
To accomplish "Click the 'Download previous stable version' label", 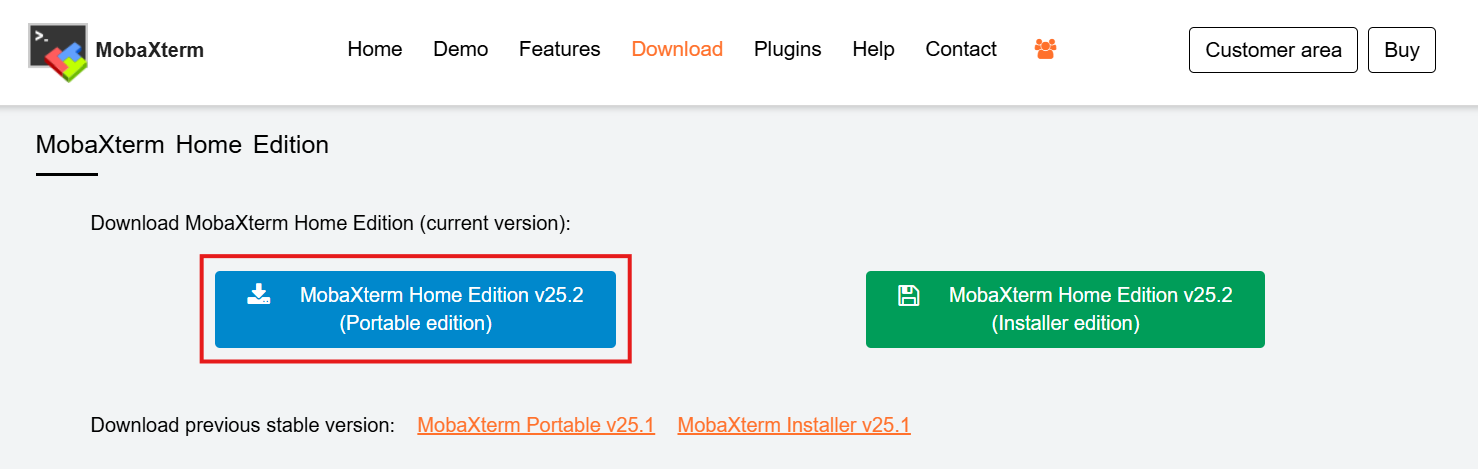I will tap(243, 425).
